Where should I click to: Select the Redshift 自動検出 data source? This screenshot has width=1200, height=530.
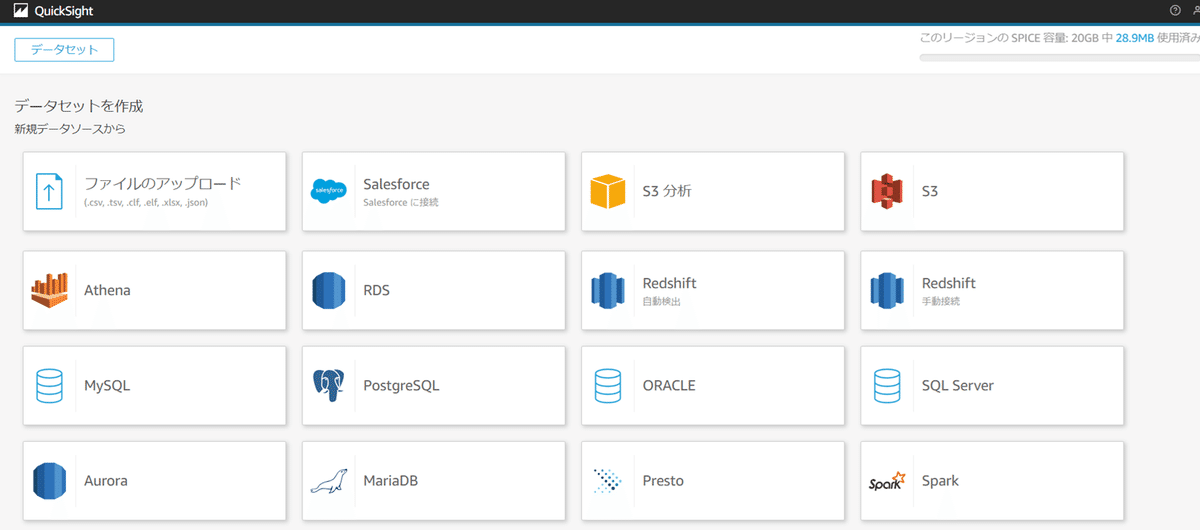(x=712, y=290)
